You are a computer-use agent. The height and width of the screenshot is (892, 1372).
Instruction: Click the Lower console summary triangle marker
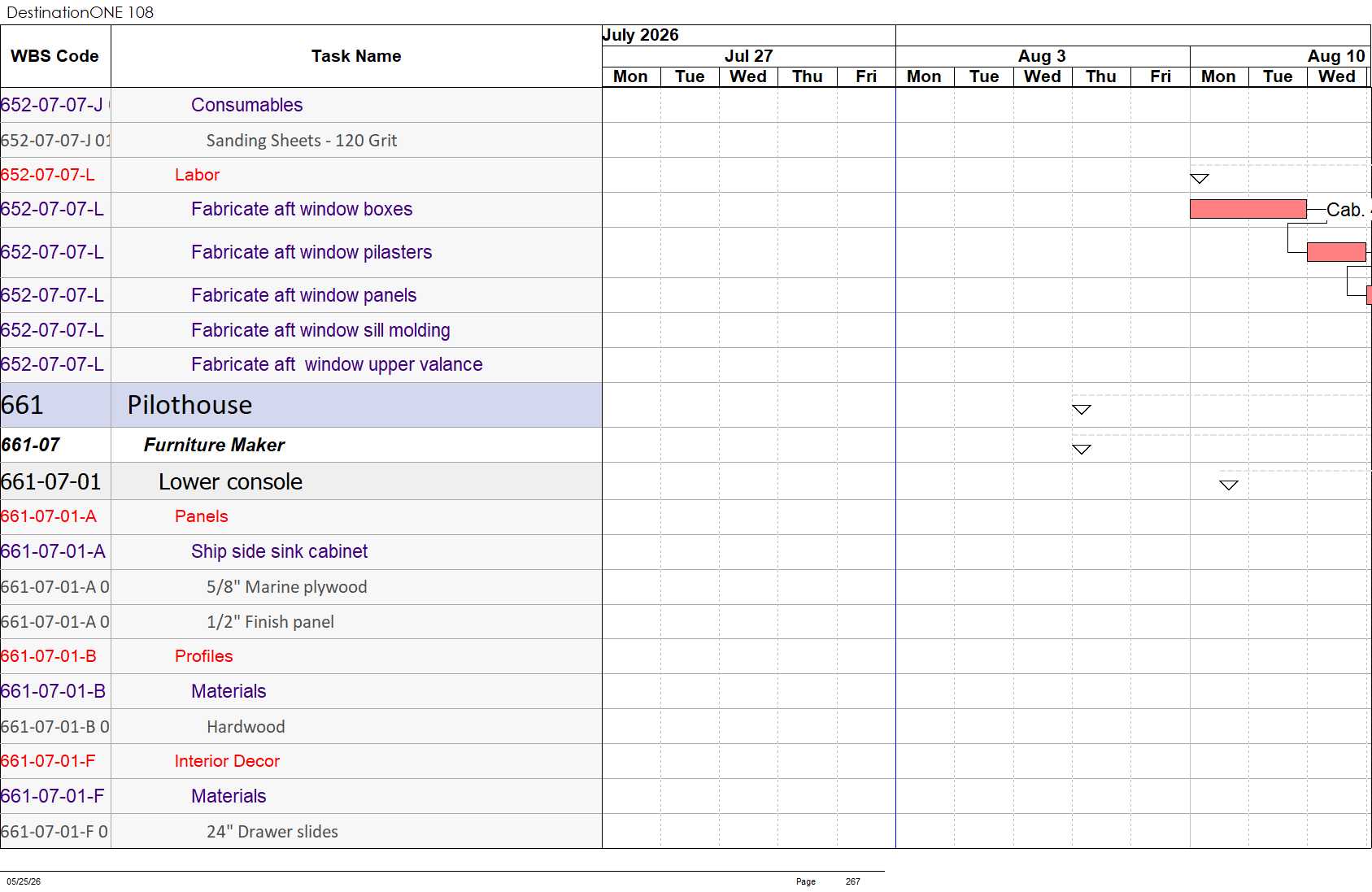(1229, 485)
